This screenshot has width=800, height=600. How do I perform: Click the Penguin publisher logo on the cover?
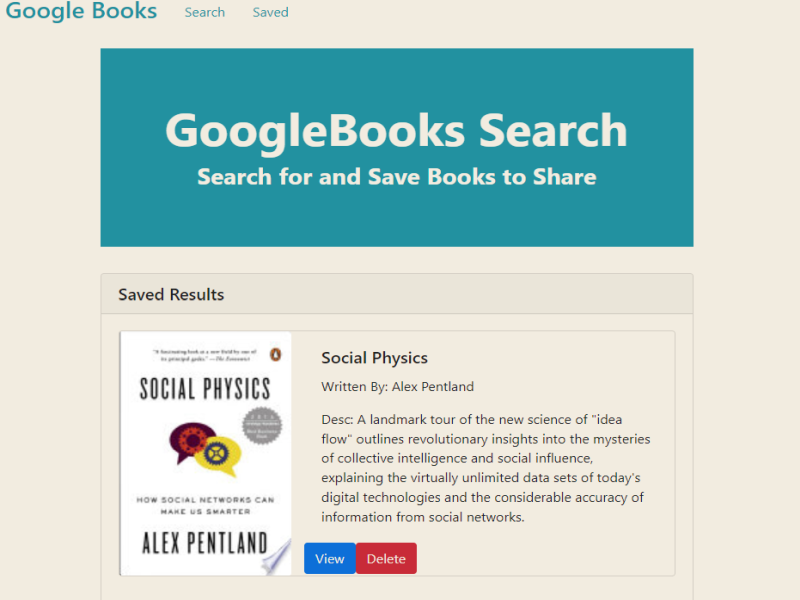point(276,355)
